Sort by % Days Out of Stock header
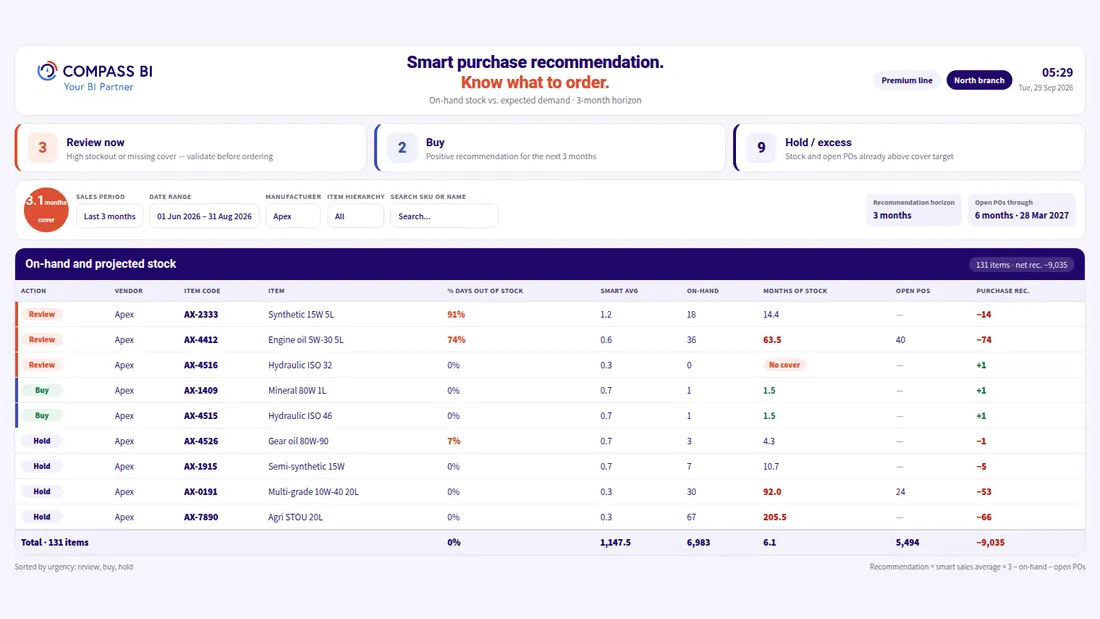The width and height of the screenshot is (1100, 619). point(485,291)
